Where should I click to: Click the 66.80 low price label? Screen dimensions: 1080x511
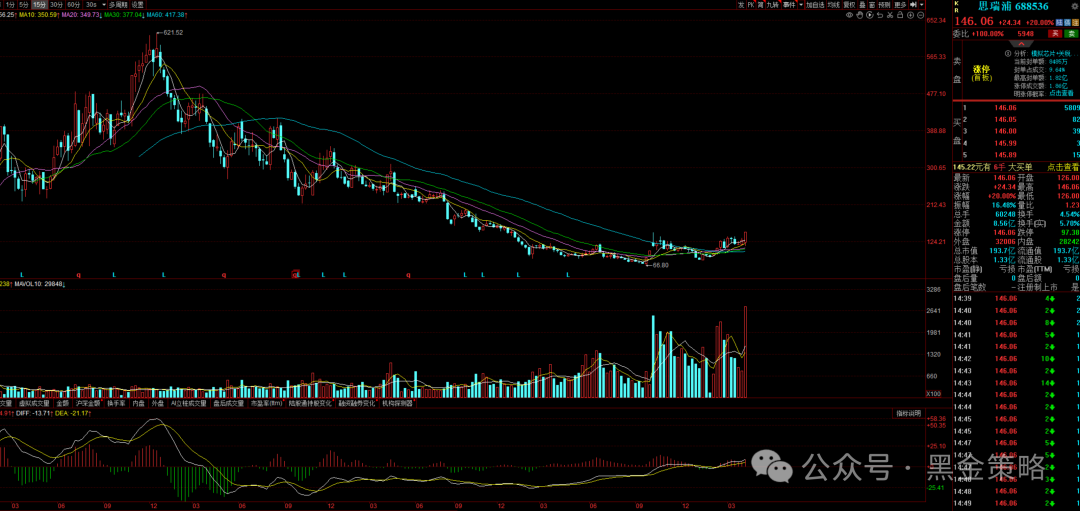click(660, 264)
